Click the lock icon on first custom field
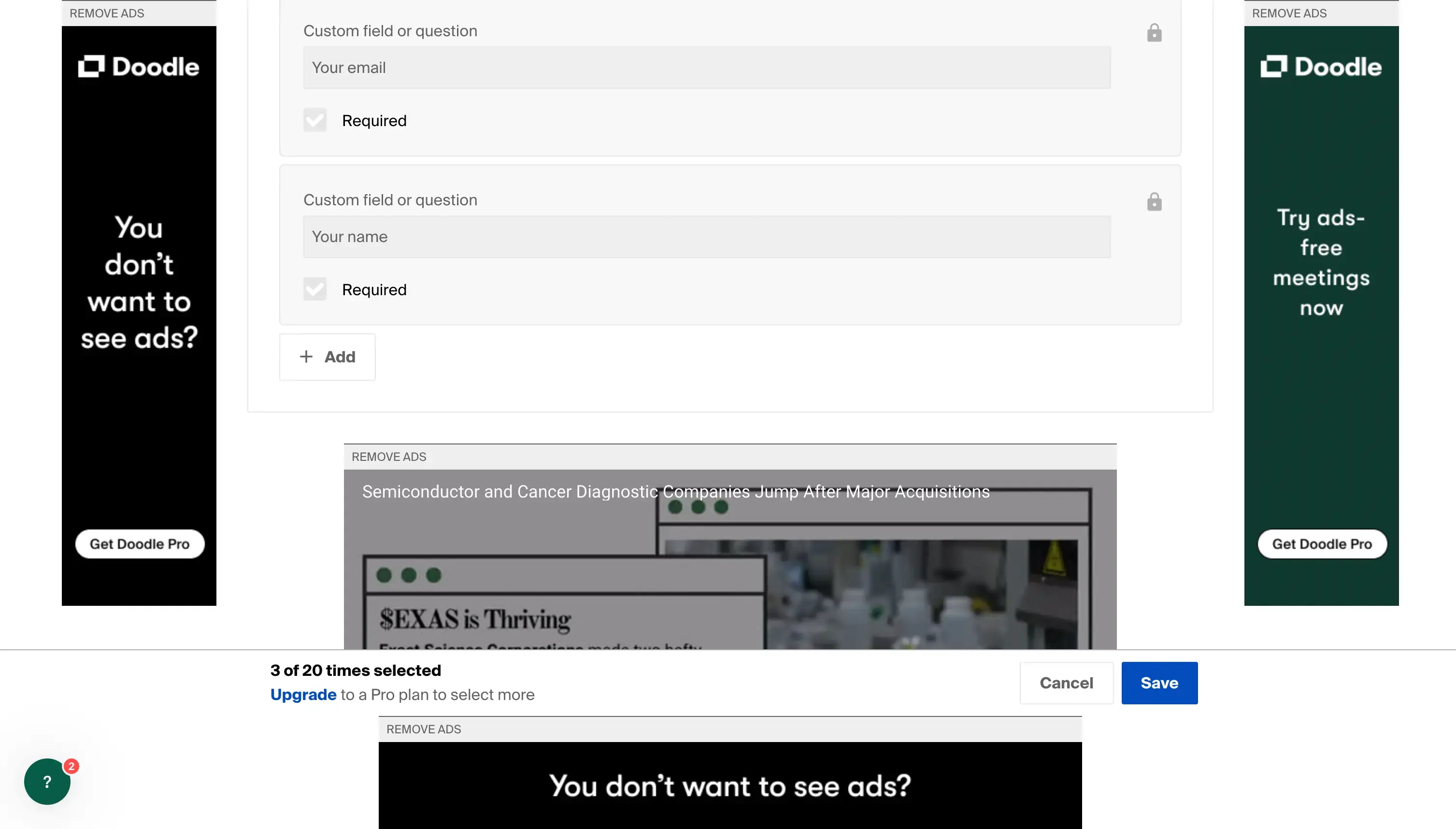Image resolution: width=1456 pixels, height=829 pixels. coord(1154,33)
